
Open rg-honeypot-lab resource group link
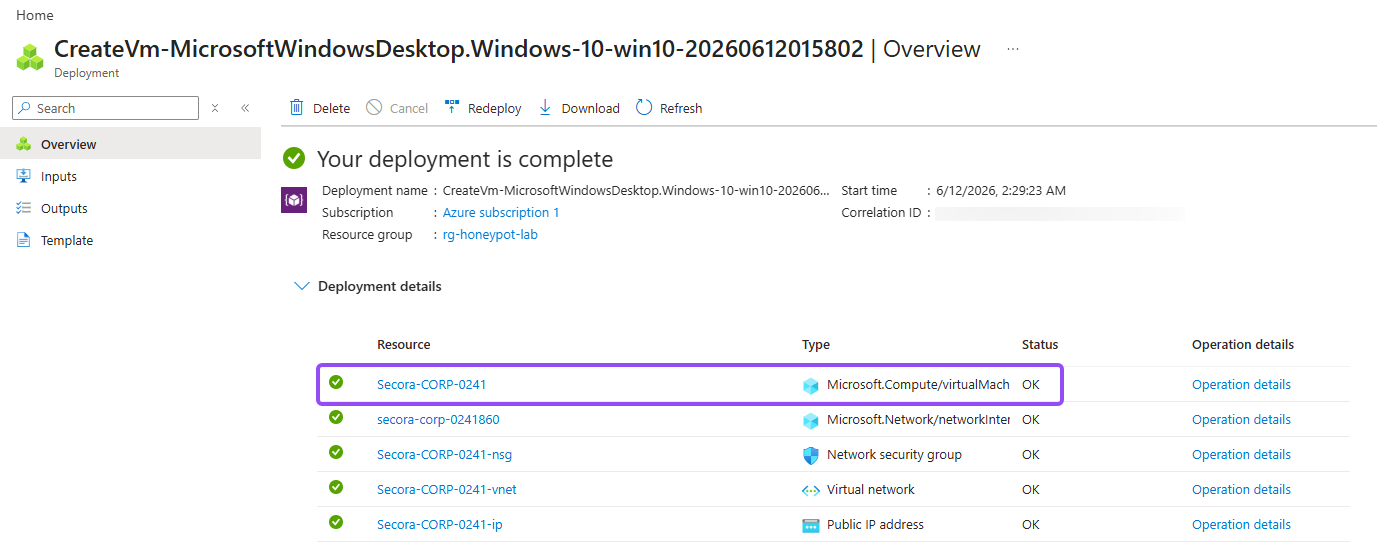(x=490, y=234)
